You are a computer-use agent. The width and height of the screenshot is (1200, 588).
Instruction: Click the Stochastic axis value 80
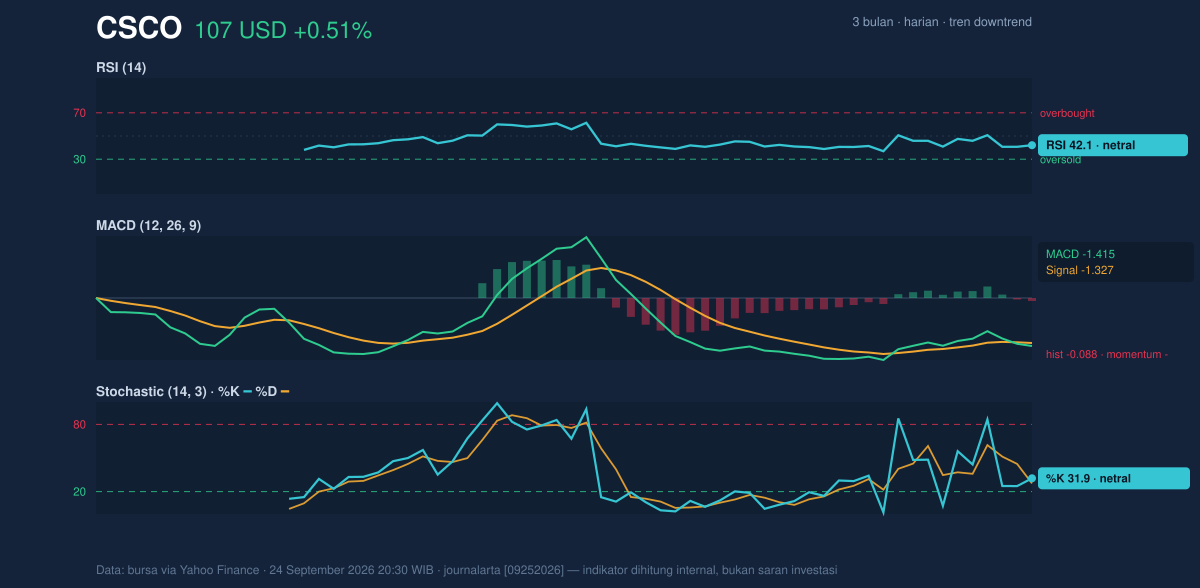tap(79, 425)
